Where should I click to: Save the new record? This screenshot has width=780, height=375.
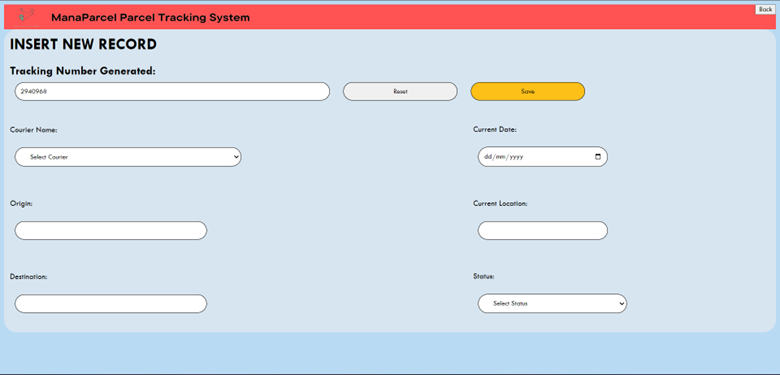pos(528,92)
